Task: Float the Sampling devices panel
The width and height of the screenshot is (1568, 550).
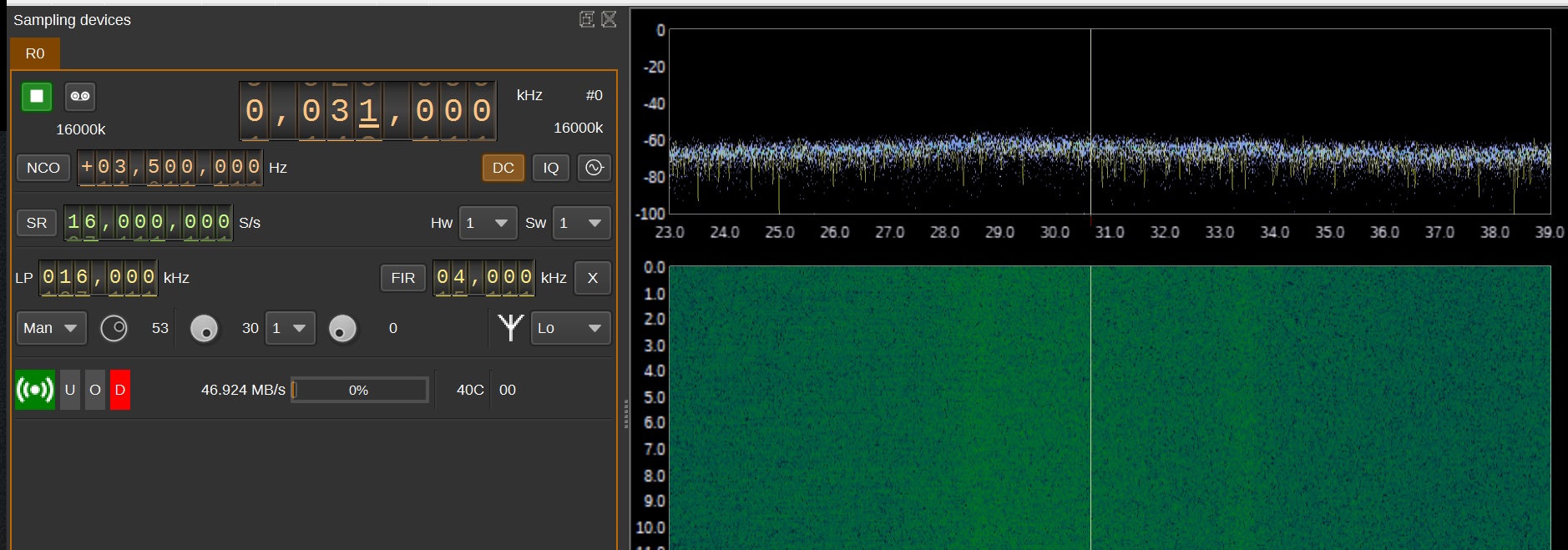Action: tap(587, 19)
